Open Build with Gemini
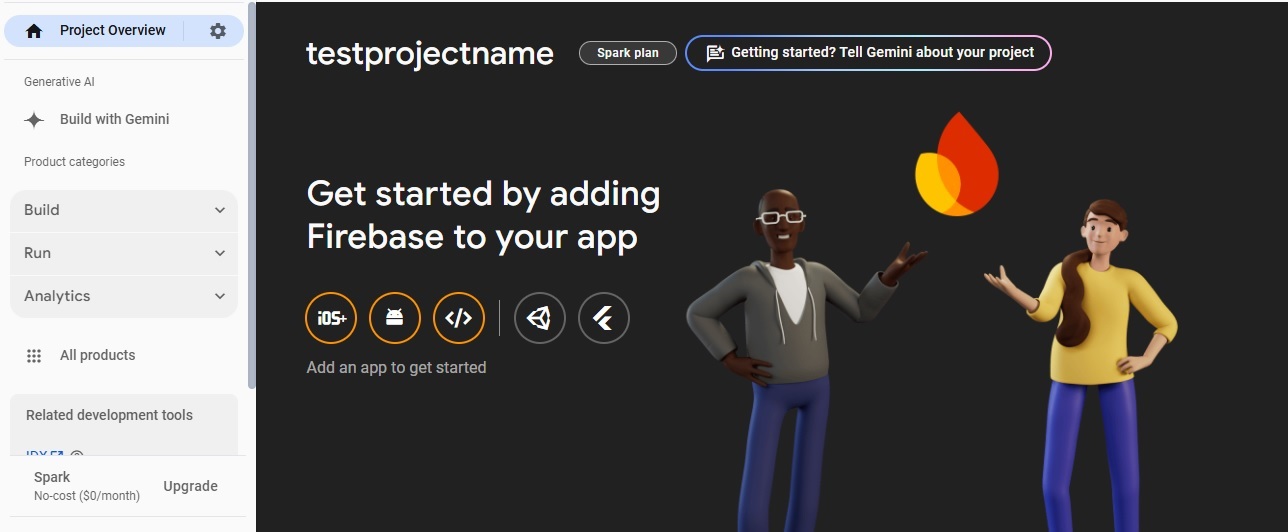This screenshot has width=1288, height=532. [115, 119]
